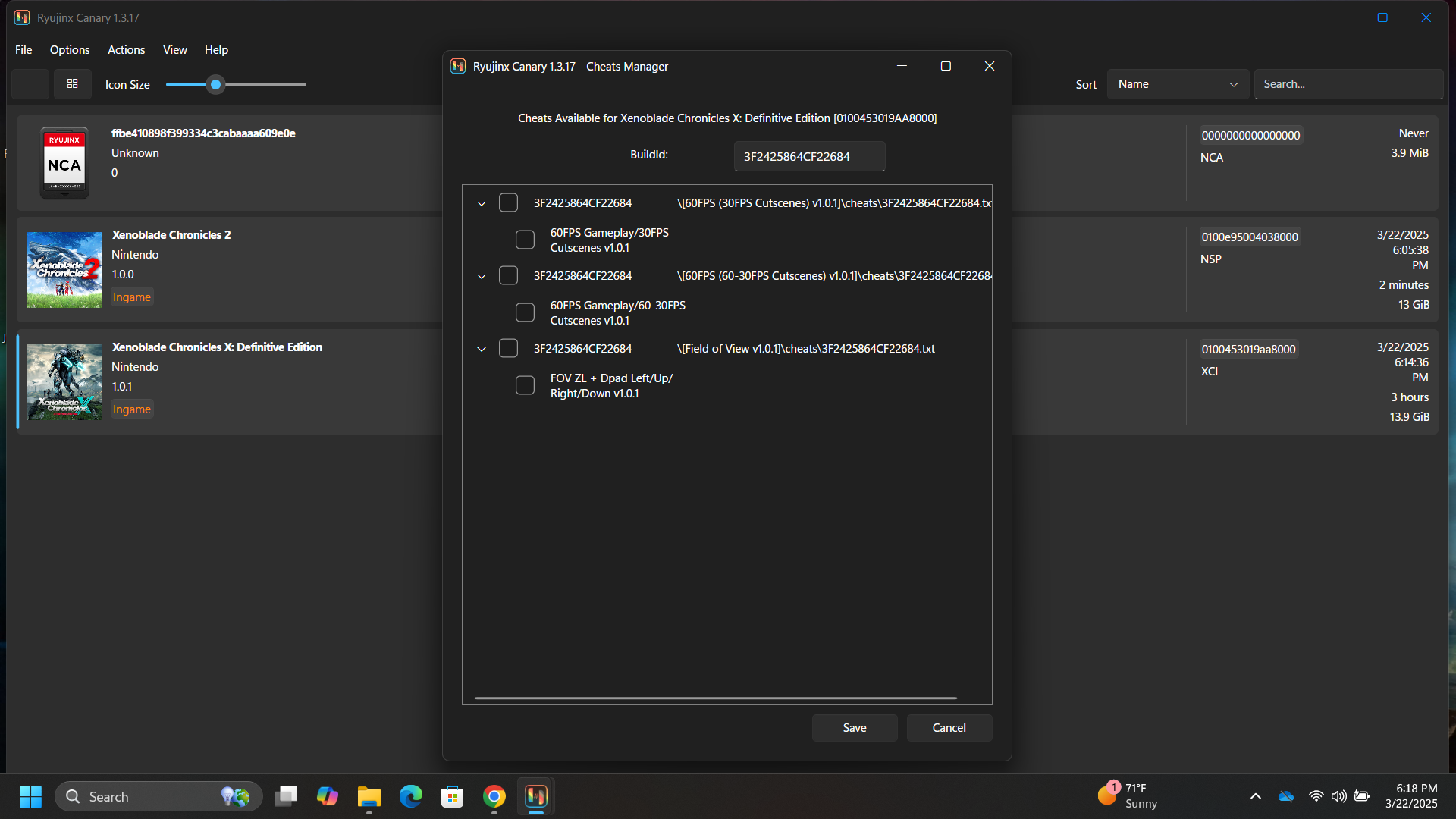Open Windows Start menu
Image resolution: width=1456 pixels, height=819 pixels.
[30, 796]
